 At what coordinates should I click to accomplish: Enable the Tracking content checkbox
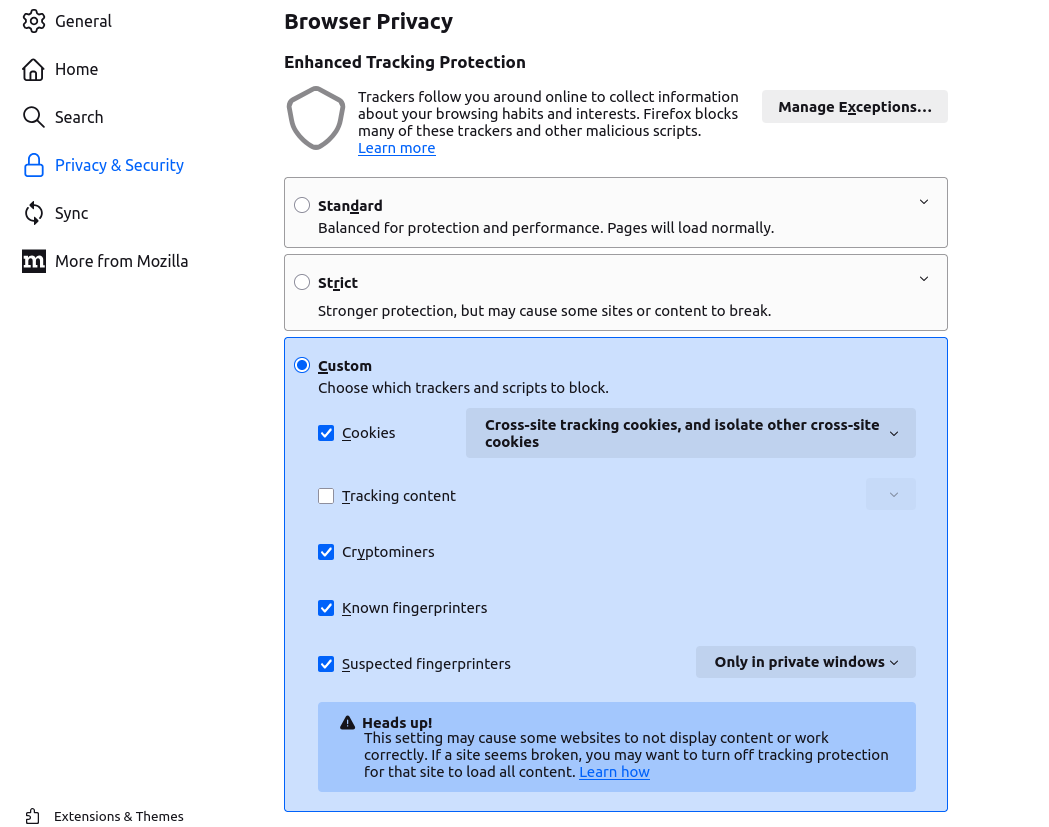326,496
